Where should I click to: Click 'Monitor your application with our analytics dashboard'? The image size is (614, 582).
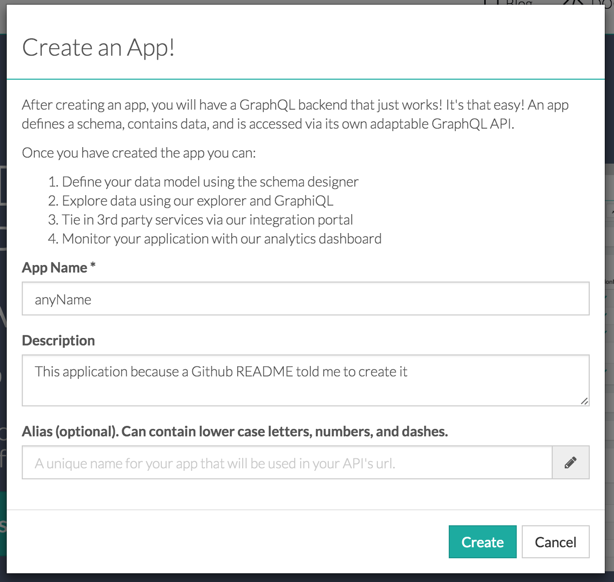click(x=222, y=239)
